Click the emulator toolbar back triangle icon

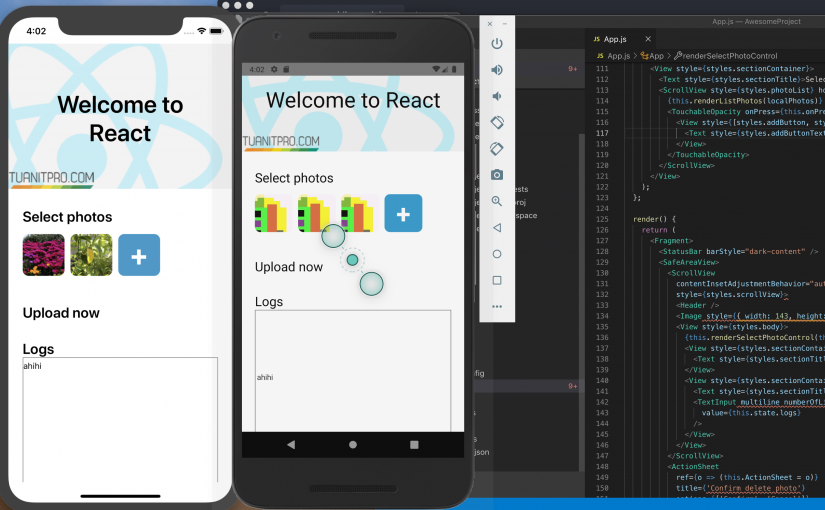tap(497, 227)
